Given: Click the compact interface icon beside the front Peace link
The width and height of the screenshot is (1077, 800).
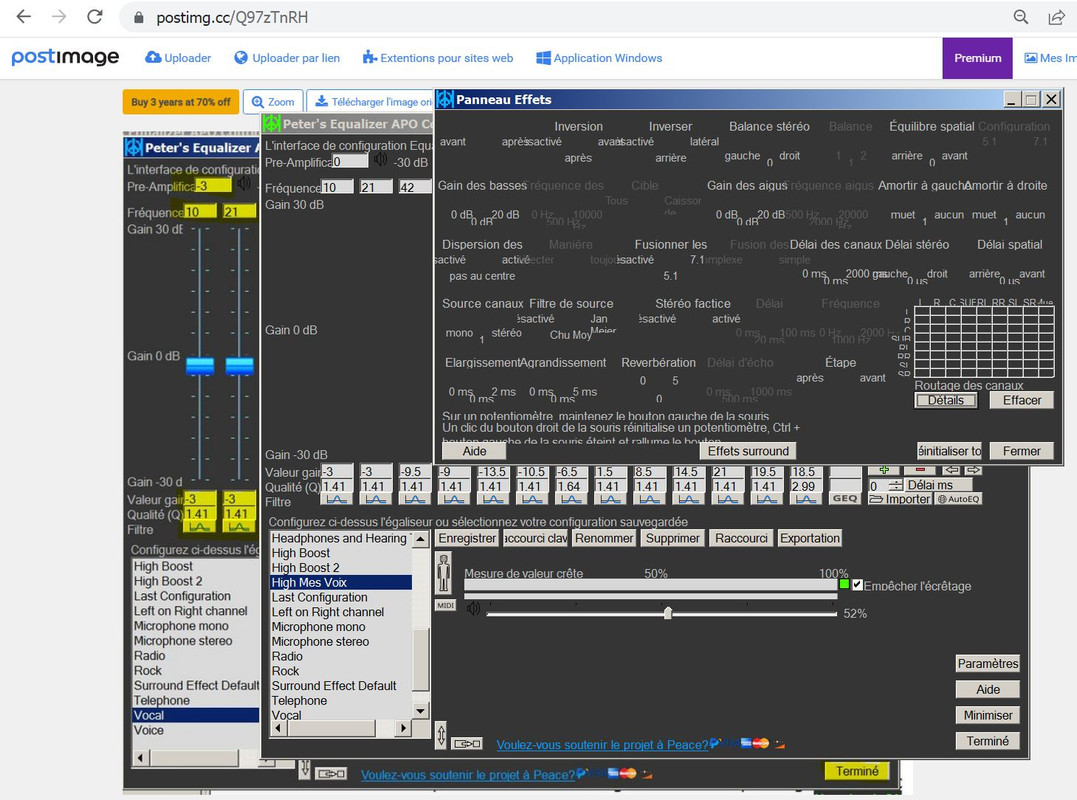Looking at the screenshot, I should [x=467, y=744].
